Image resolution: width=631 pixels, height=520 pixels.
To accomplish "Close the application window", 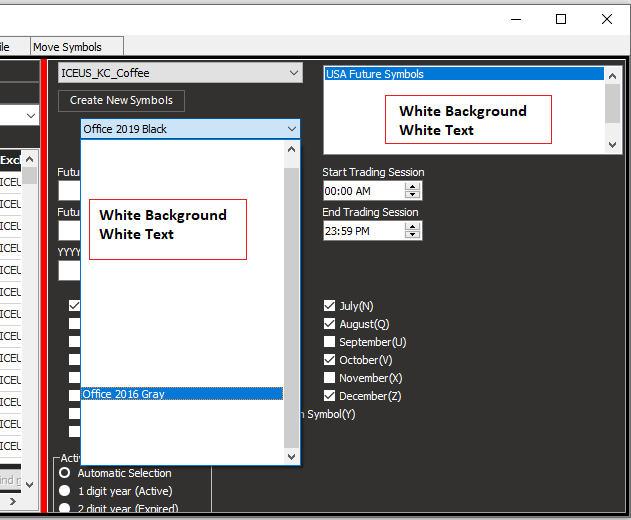I will tap(607, 19).
